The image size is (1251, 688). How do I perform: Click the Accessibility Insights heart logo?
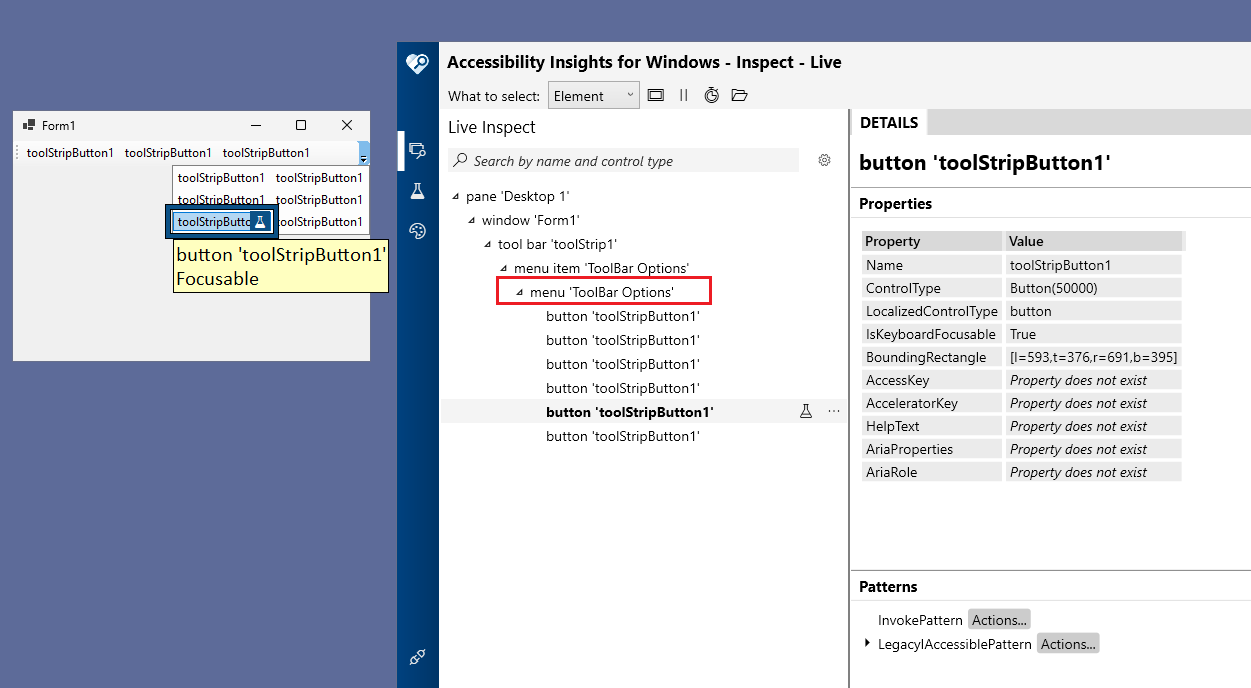click(417, 62)
